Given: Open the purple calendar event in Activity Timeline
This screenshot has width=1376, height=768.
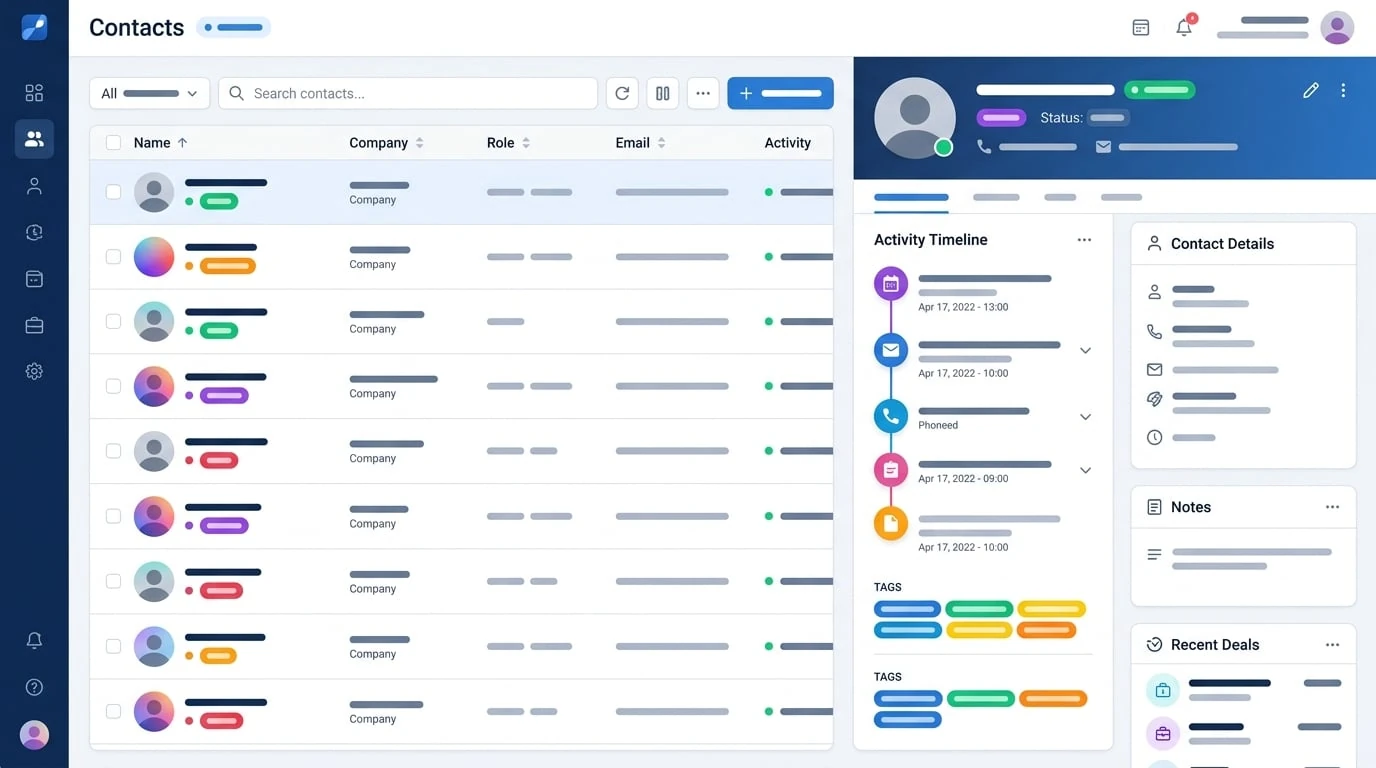Looking at the screenshot, I should (x=891, y=284).
